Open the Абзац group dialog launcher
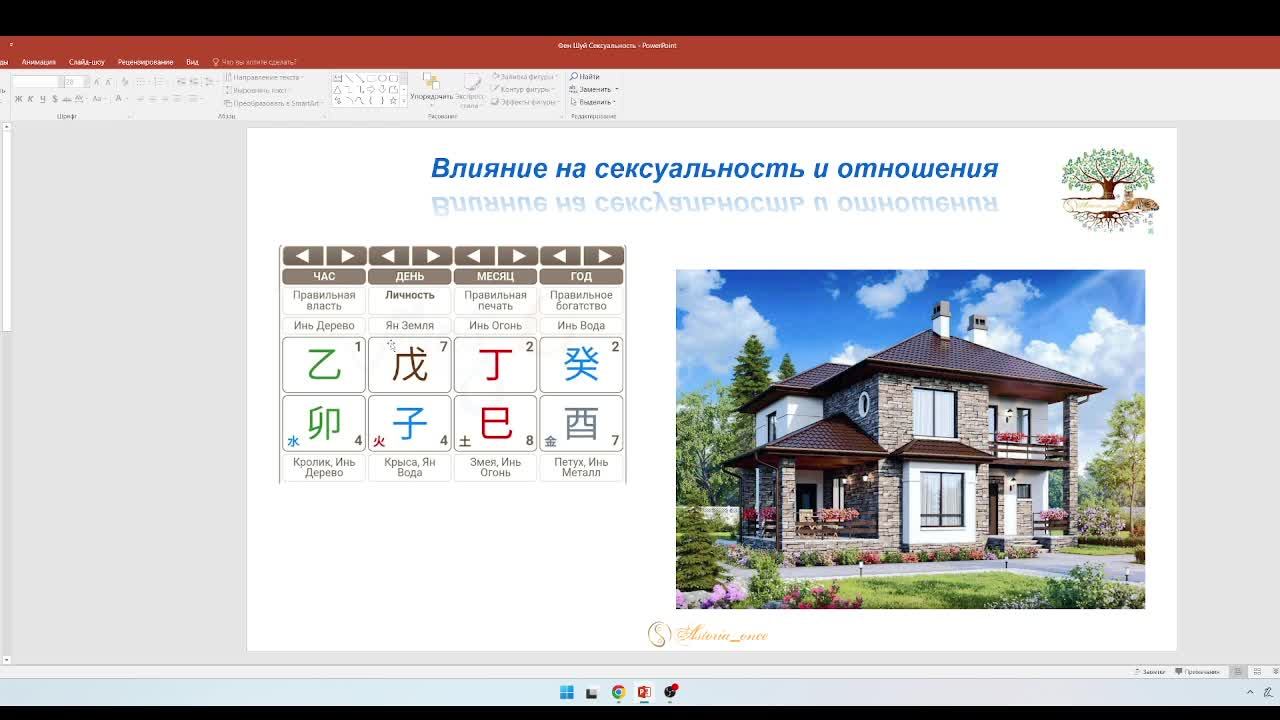The height and width of the screenshot is (720, 1280). click(x=325, y=116)
